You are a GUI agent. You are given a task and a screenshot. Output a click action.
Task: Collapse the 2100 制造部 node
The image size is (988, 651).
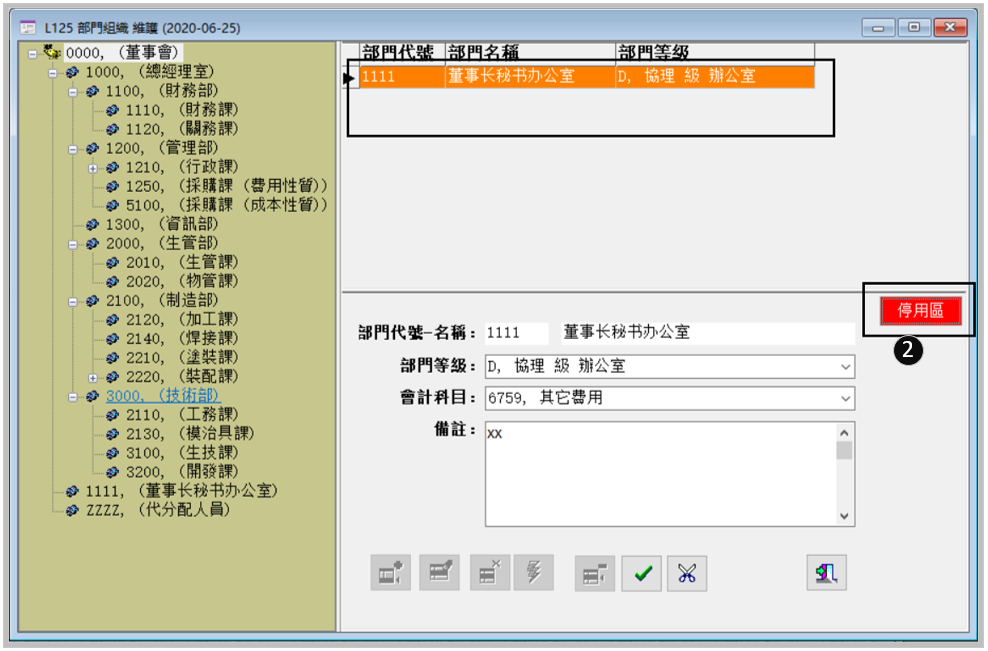pos(73,302)
